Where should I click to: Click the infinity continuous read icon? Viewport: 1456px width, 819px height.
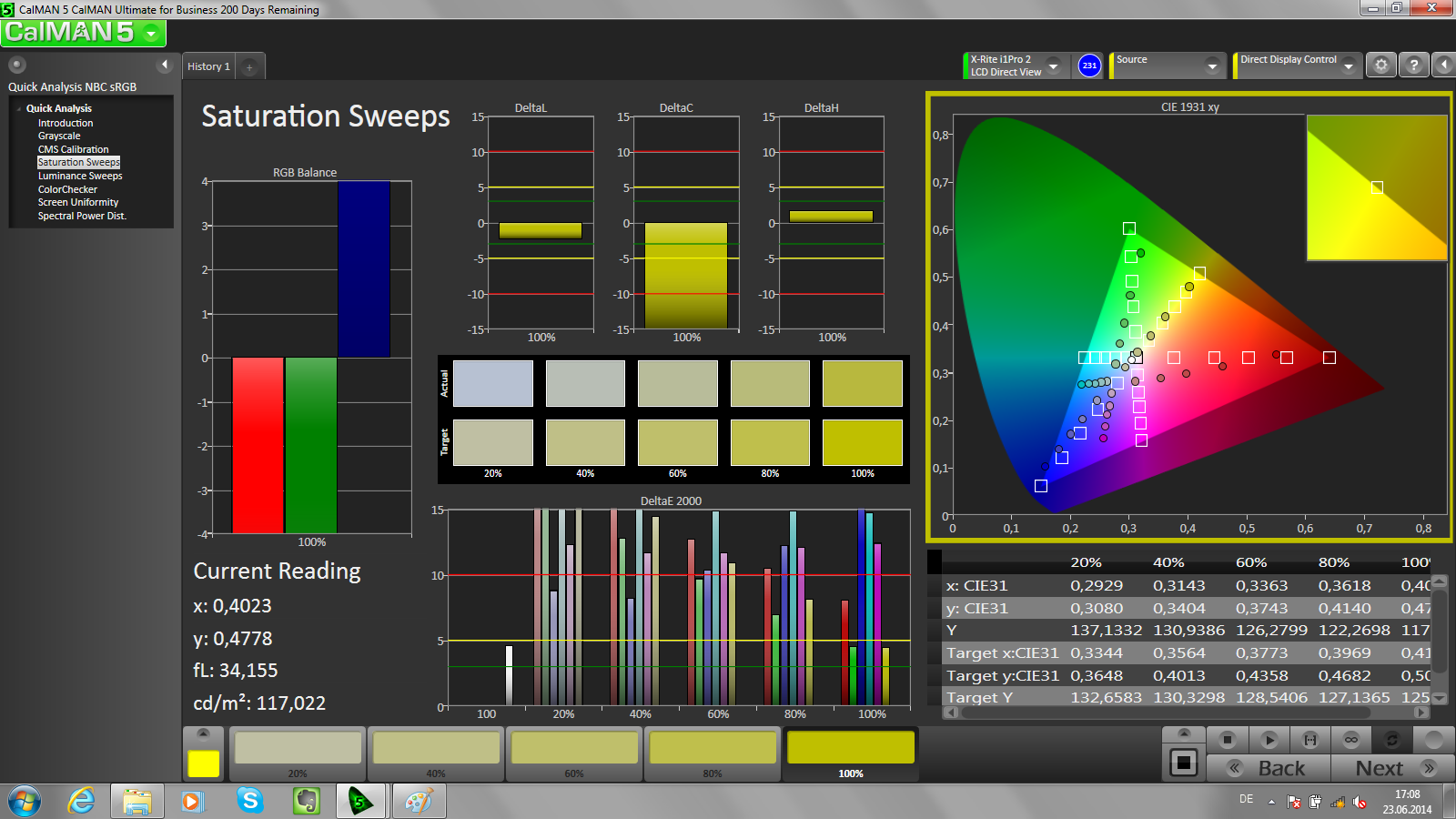click(x=1351, y=739)
